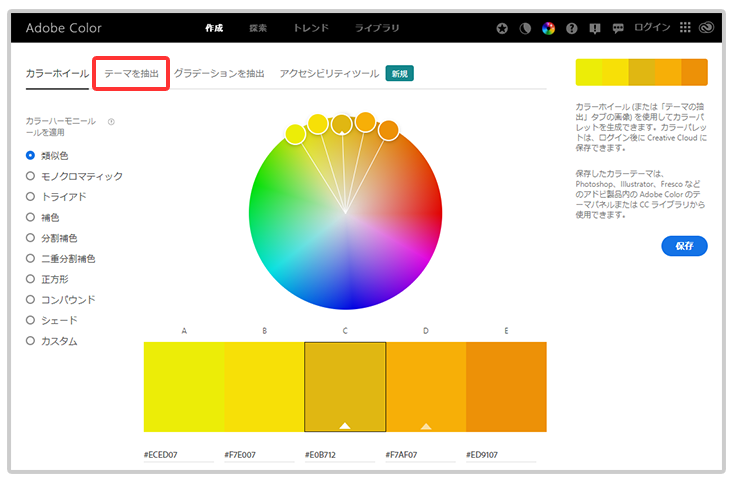732x486 pixels.
Task: Open 探索 menu item
Action: click(258, 28)
